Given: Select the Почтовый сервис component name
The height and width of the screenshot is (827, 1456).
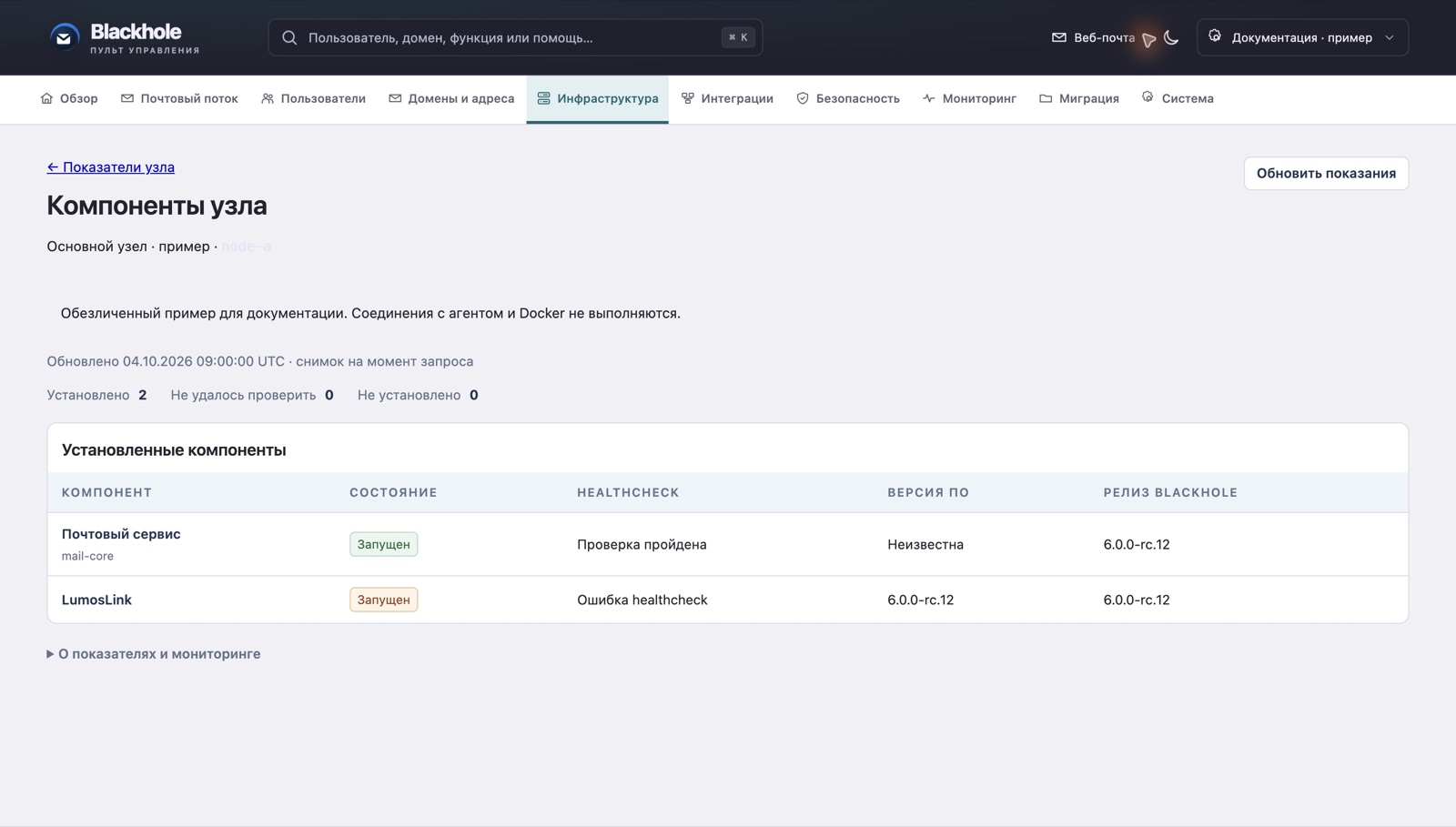Looking at the screenshot, I should [x=121, y=534].
